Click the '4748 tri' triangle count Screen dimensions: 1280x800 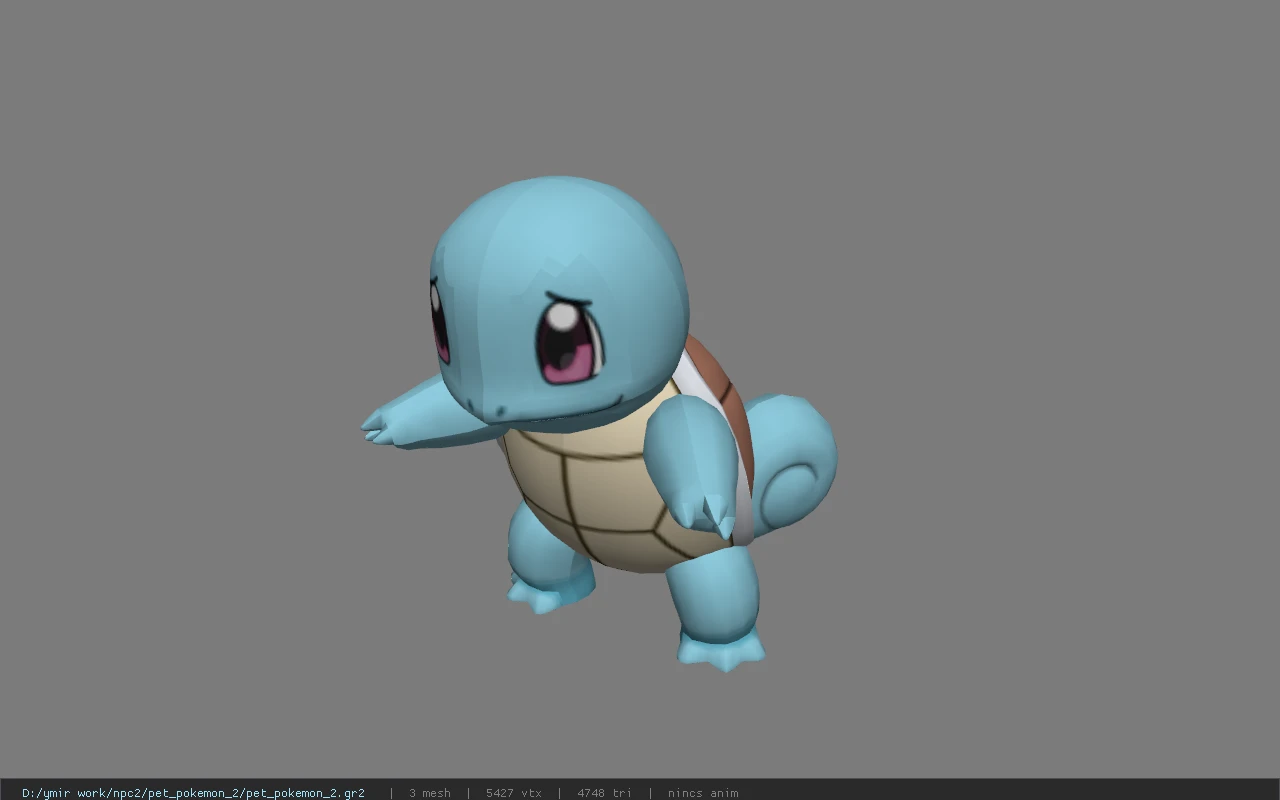pos(604,793)
